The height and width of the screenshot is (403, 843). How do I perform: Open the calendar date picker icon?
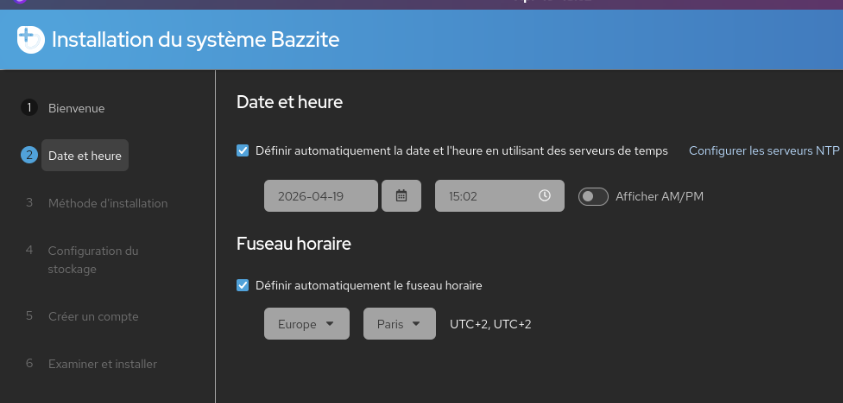[401, 196]
